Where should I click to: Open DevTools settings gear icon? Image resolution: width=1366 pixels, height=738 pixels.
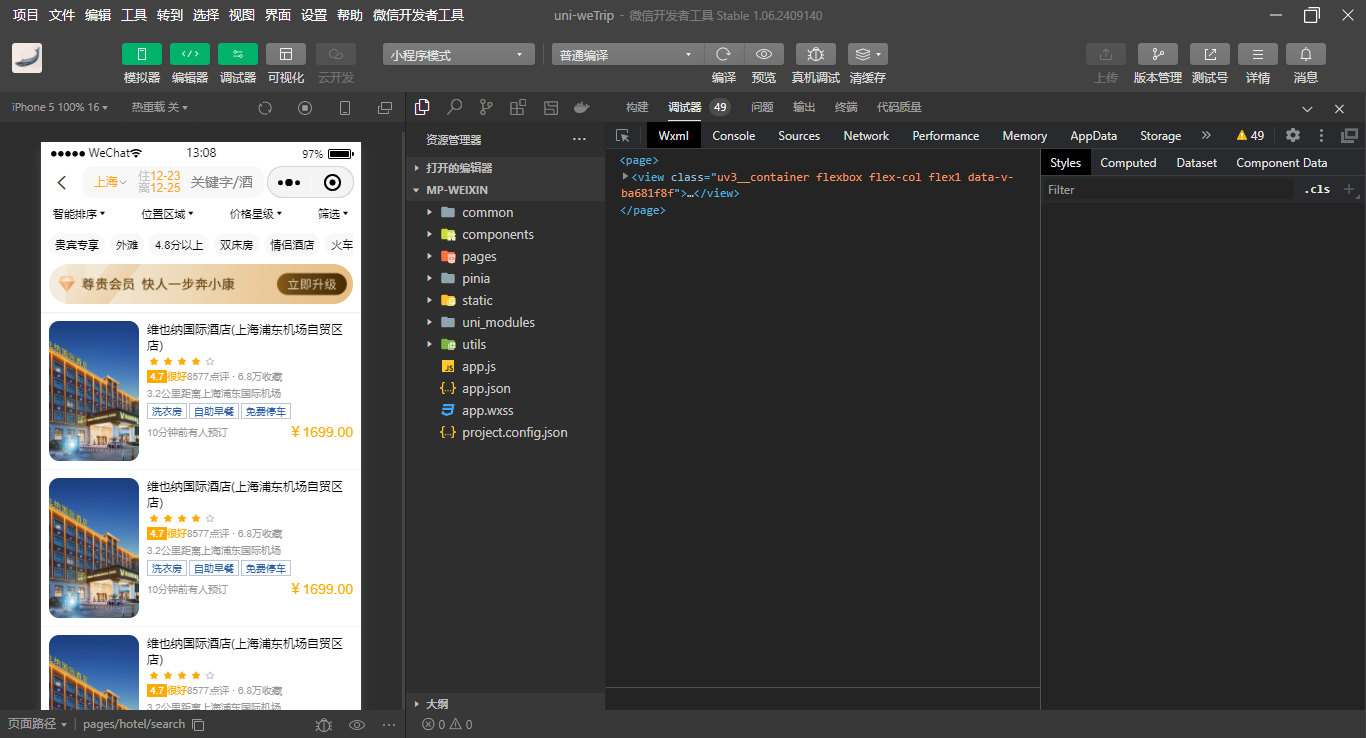1293,135
